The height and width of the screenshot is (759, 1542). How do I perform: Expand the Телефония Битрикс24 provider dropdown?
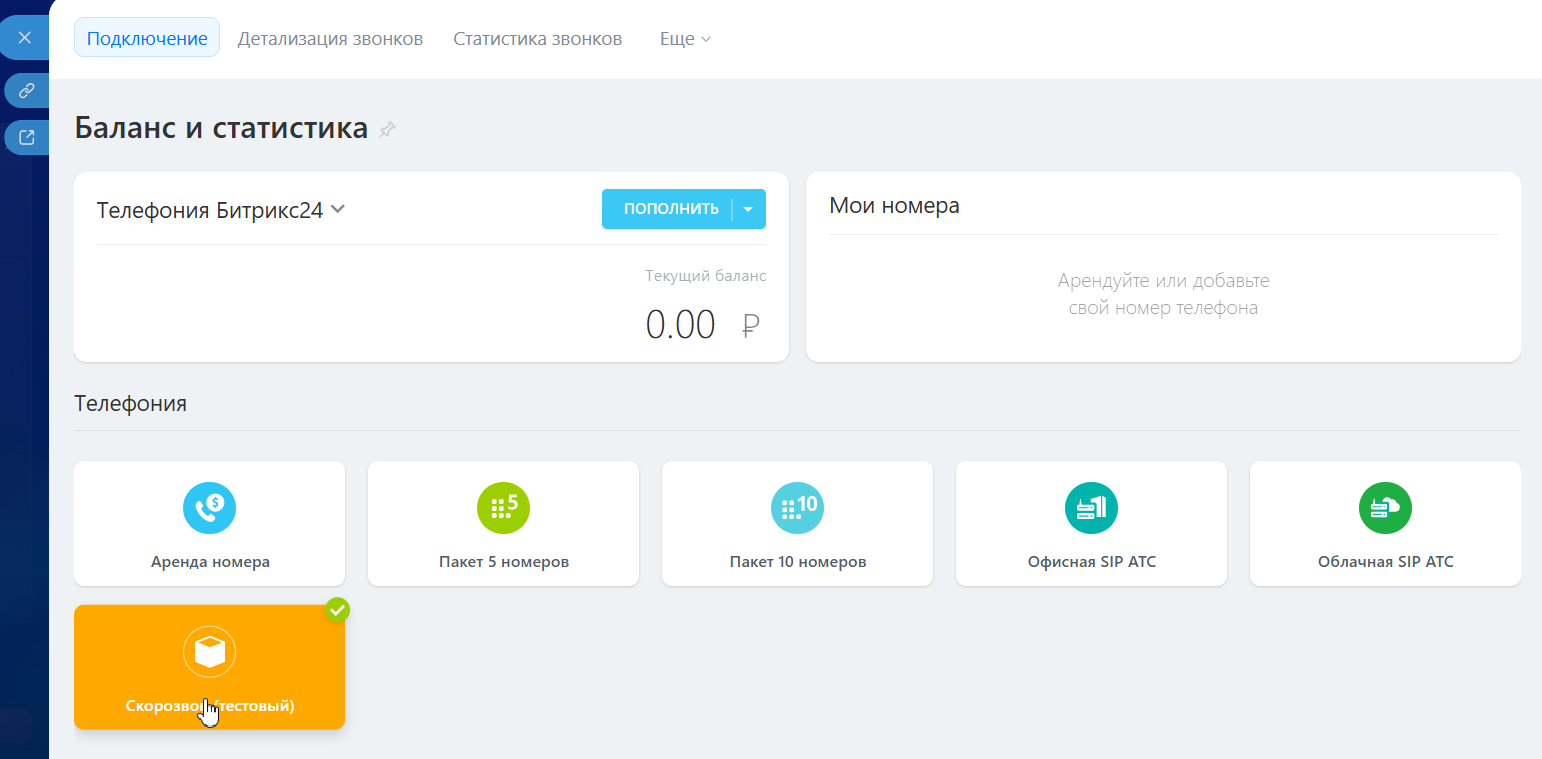[338, 209]
